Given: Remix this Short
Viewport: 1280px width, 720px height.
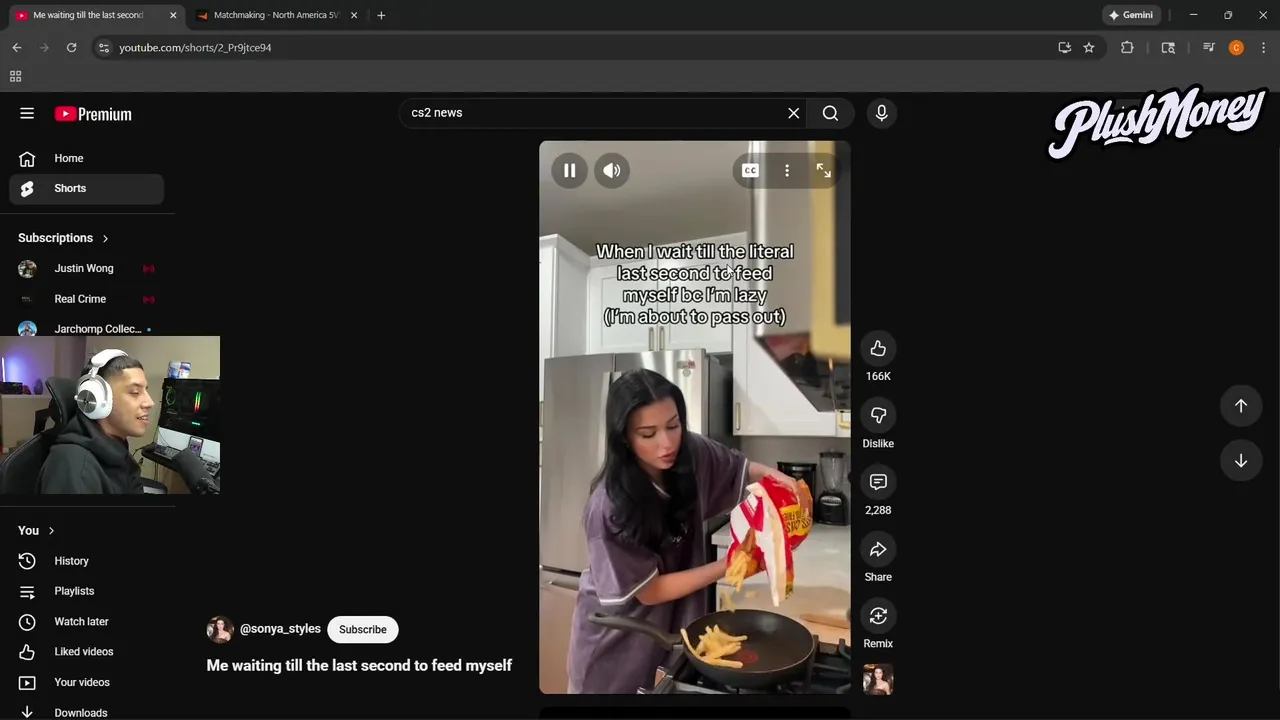Looking at the screenshot, I should [878, 616].
